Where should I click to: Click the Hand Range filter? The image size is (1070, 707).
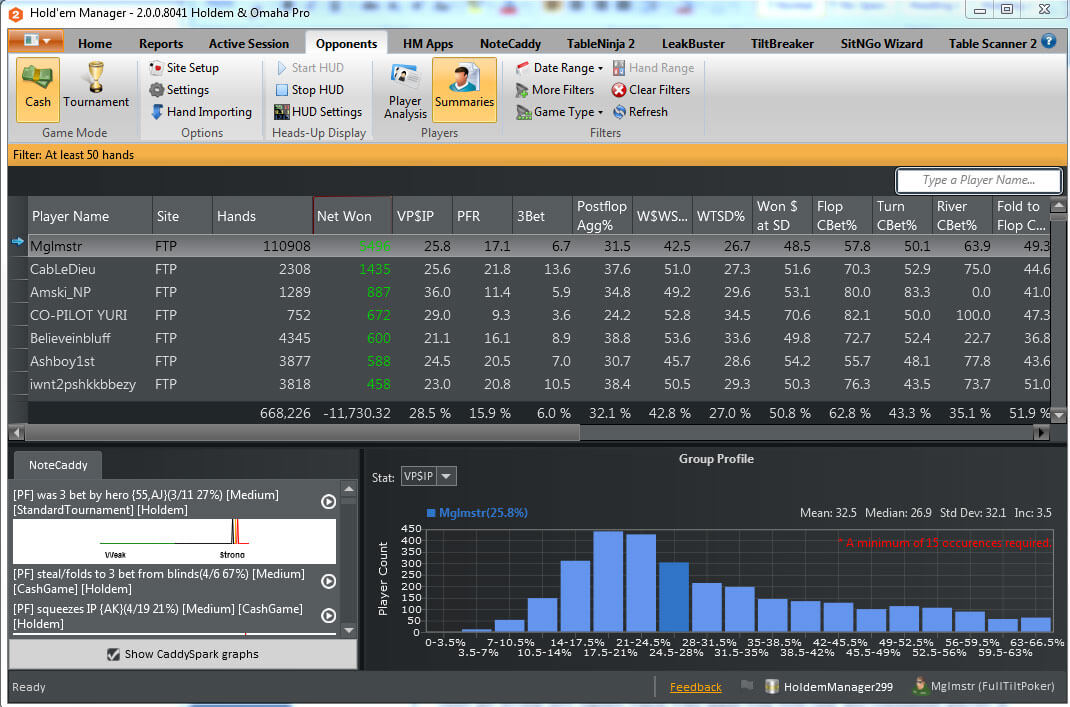[x=653, y=68]
